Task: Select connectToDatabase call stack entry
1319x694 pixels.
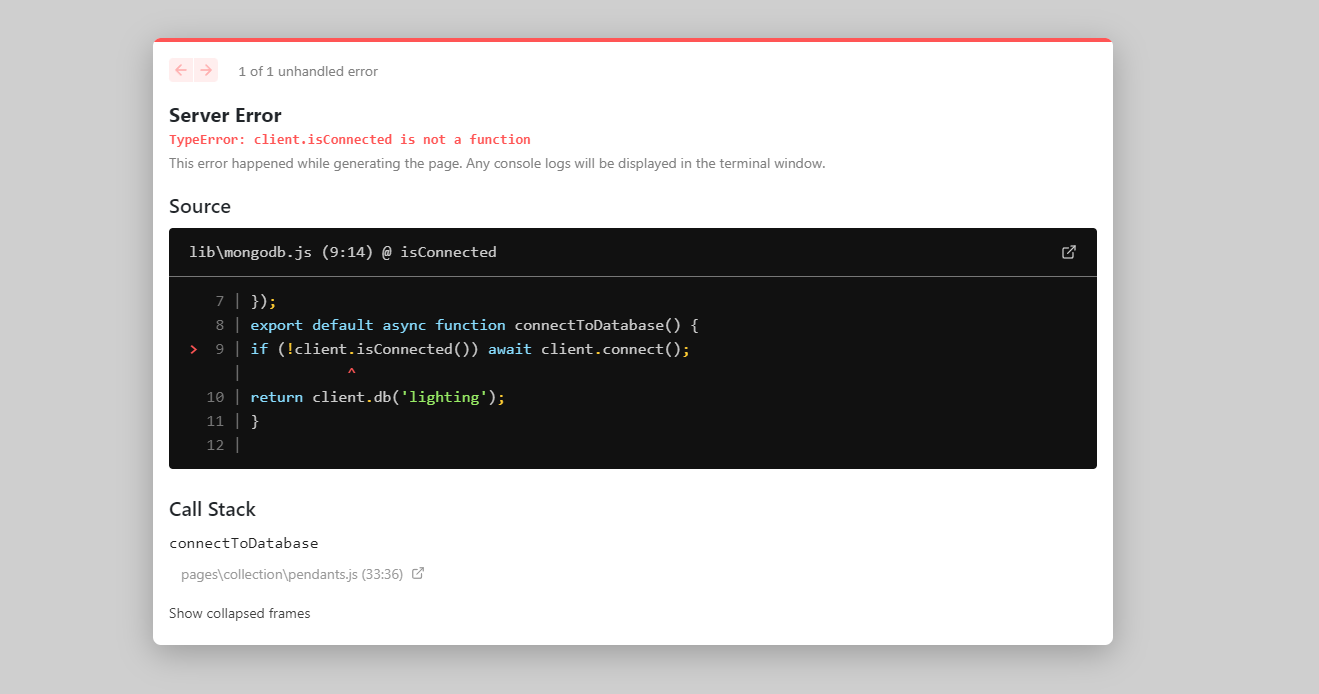Action: (243, 543)
